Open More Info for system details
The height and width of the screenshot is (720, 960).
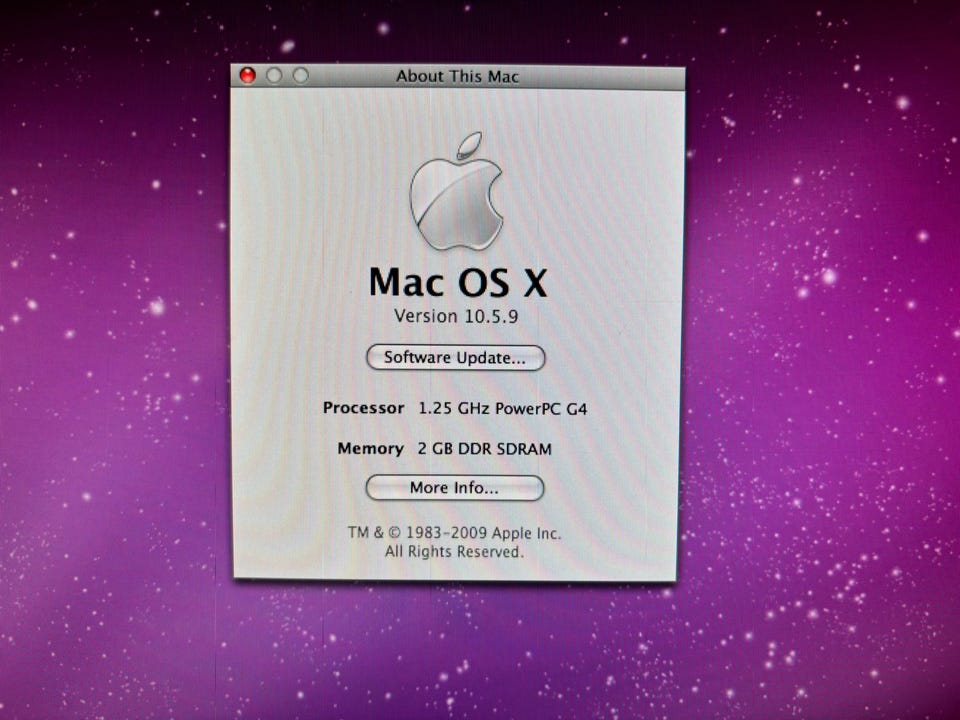coord(455,488)
